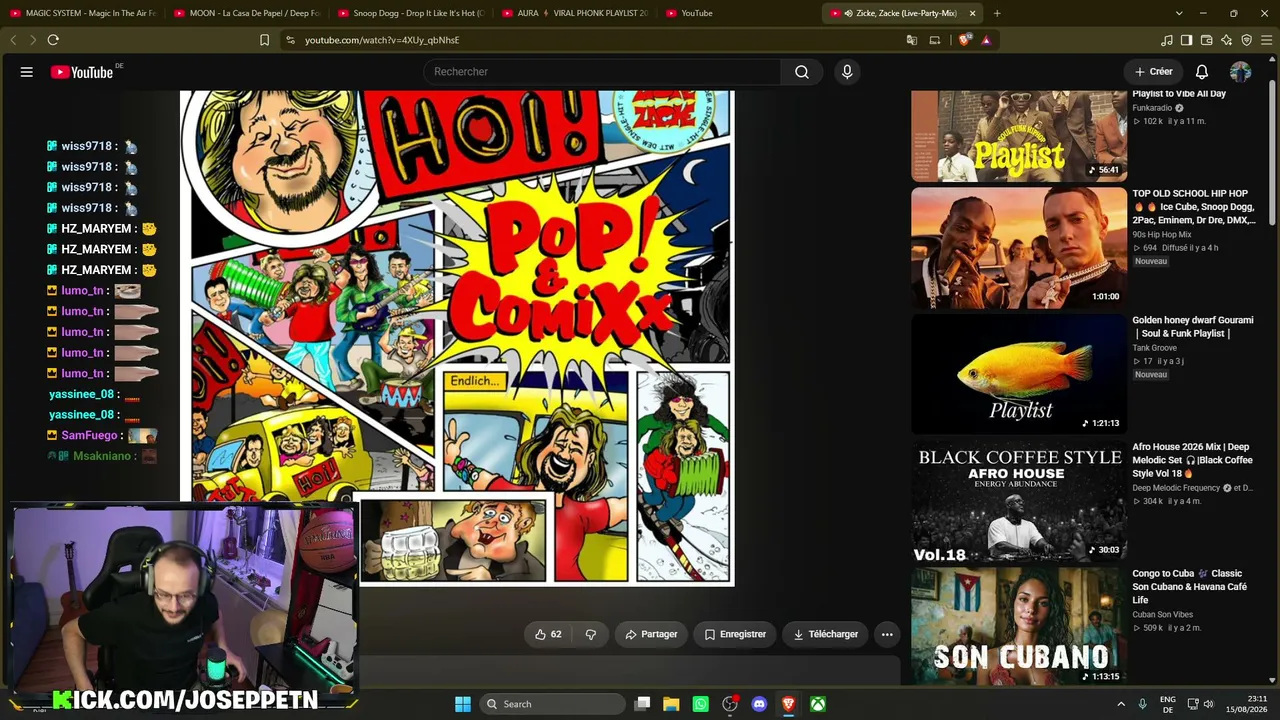1280x720 pixels.
Task: Like the video with 62 likes
Action: (x=548, y=634)
